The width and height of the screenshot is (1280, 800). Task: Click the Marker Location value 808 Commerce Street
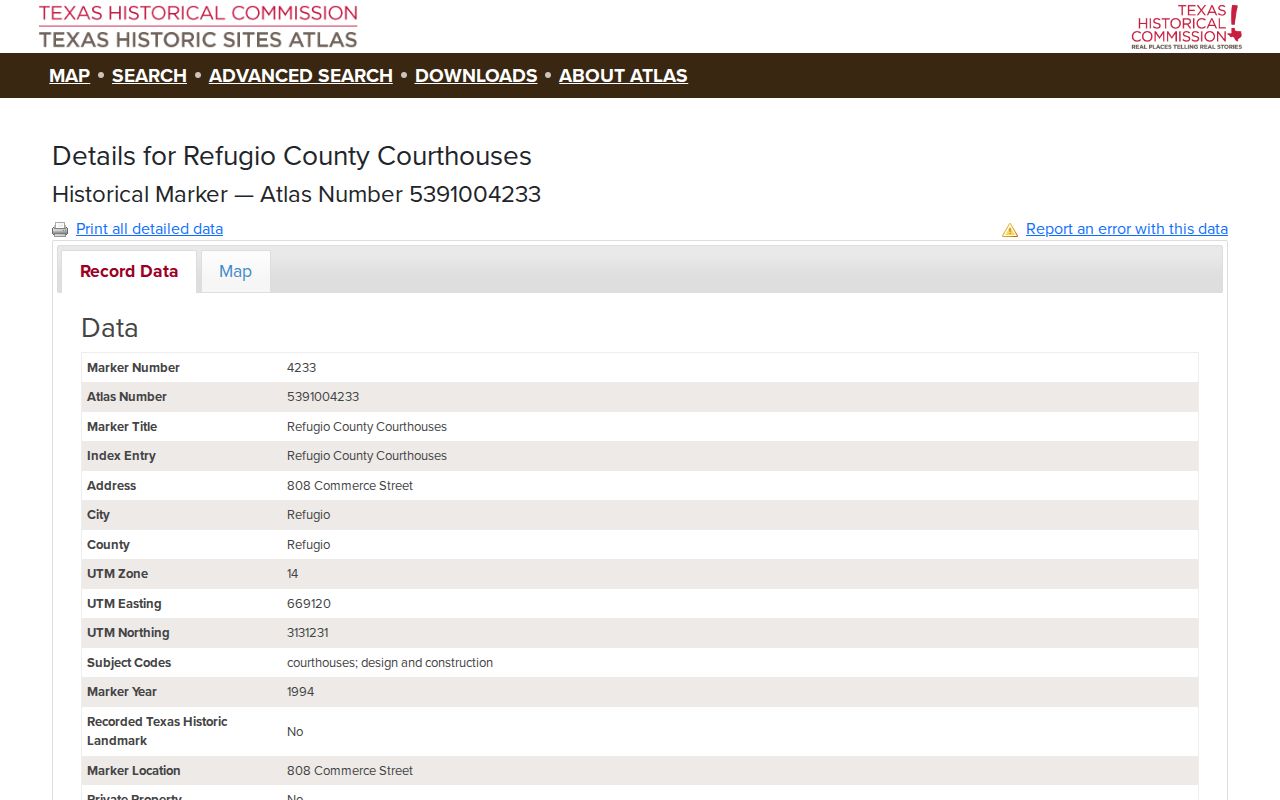coord(350,771)
